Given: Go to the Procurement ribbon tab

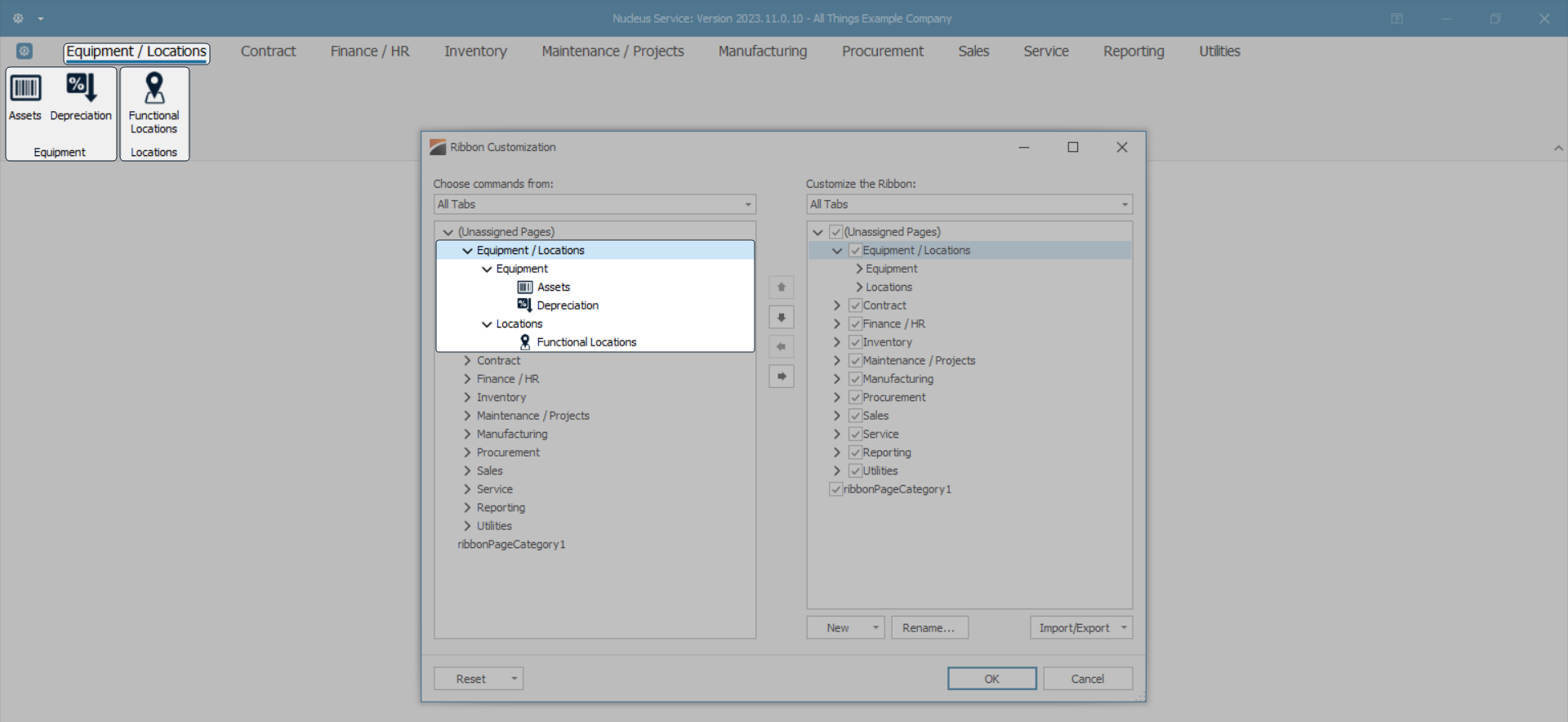Looking at the screenshot, I should click(x=883, y=51).
